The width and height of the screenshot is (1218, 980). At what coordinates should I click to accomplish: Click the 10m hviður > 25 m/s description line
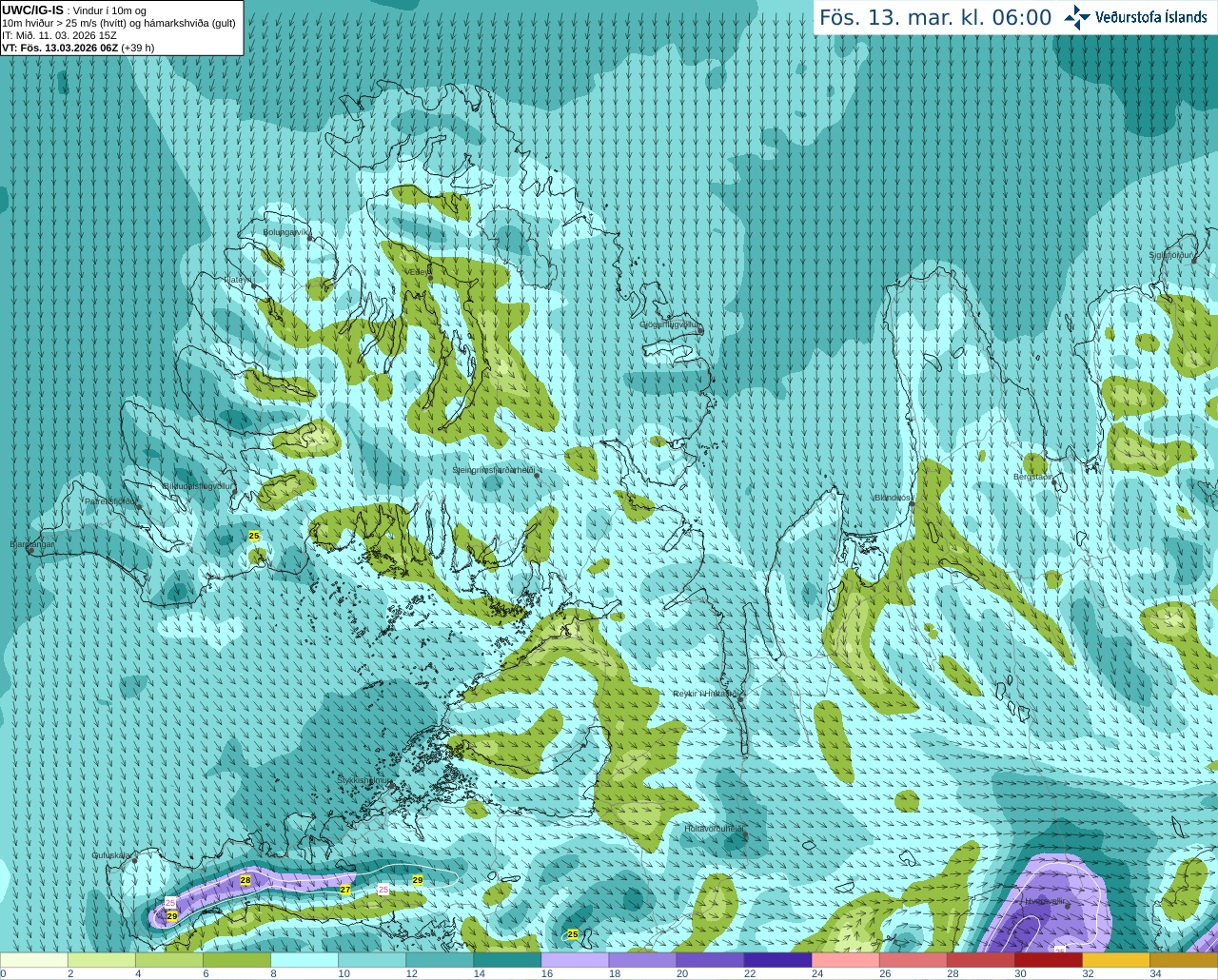tap(119, 23)
